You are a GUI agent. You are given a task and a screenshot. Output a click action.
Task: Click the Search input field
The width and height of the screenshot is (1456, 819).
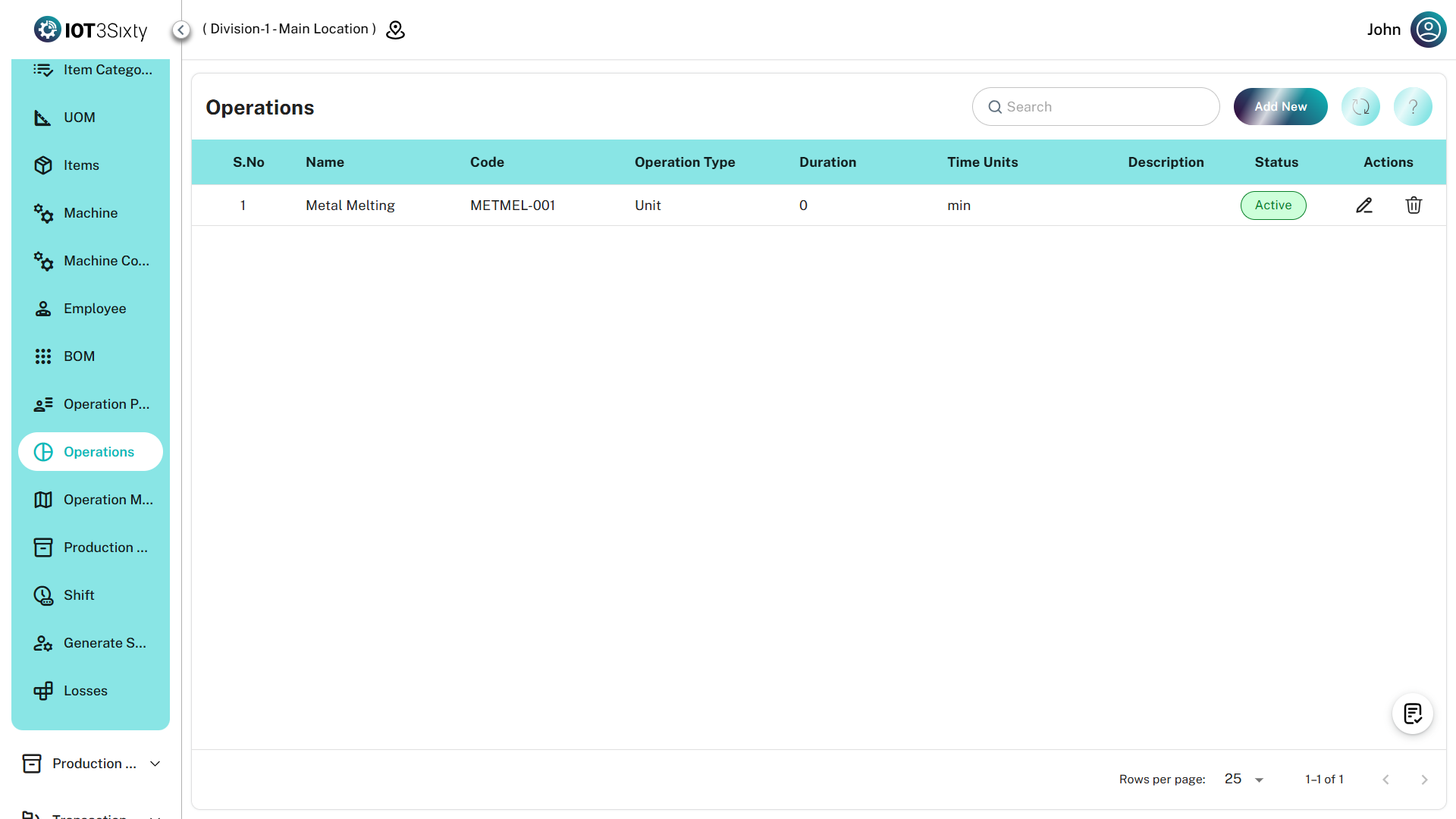[x=1096, y=107]
